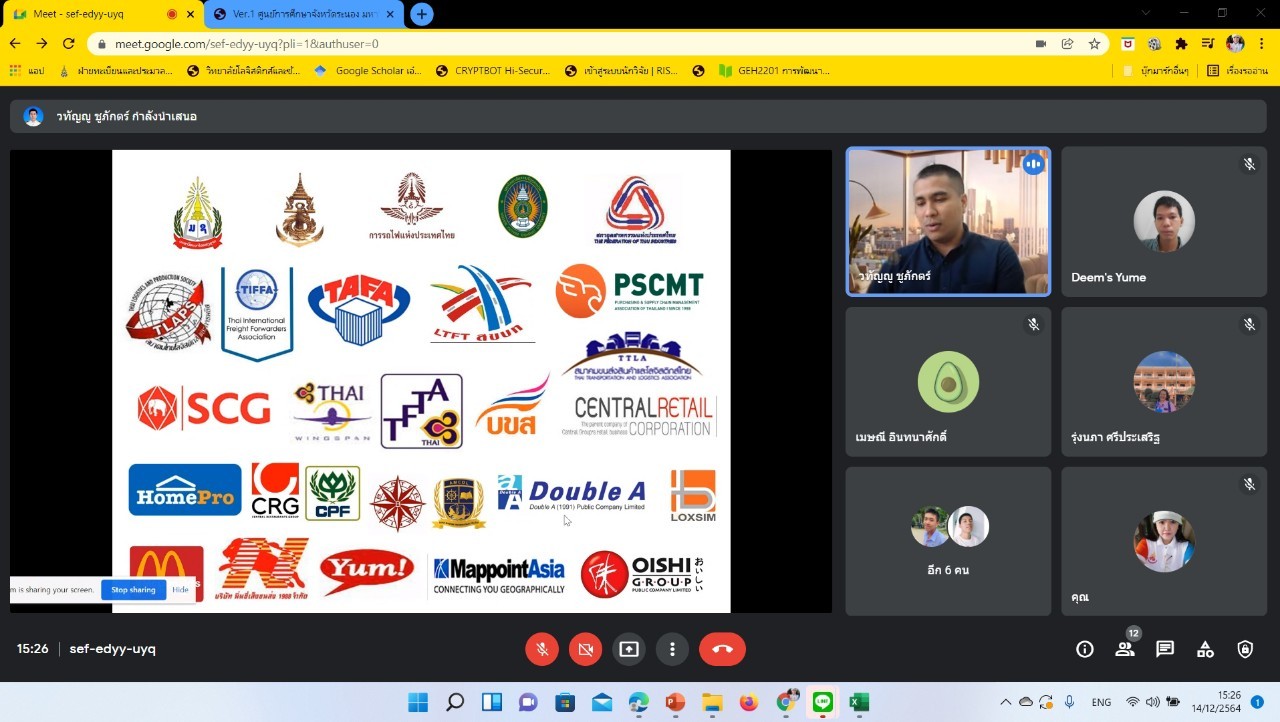Viewport: 1280px width, 722px height.
Task: Bookmark this page with the star icon
Action: tap(1094, 44)
